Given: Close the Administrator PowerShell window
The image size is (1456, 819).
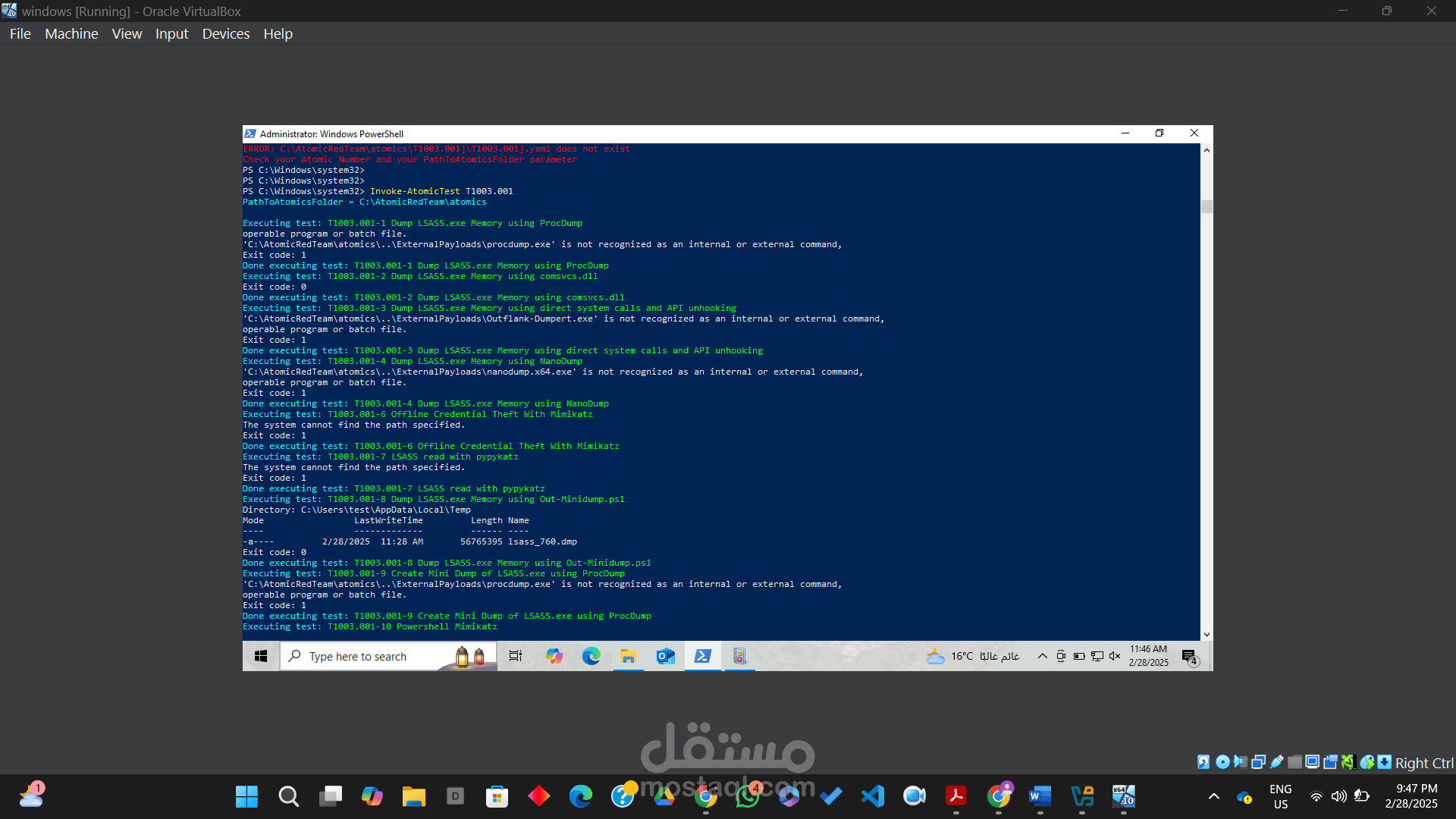Looking at the screenshot, I should click(x=1194, y=133).
